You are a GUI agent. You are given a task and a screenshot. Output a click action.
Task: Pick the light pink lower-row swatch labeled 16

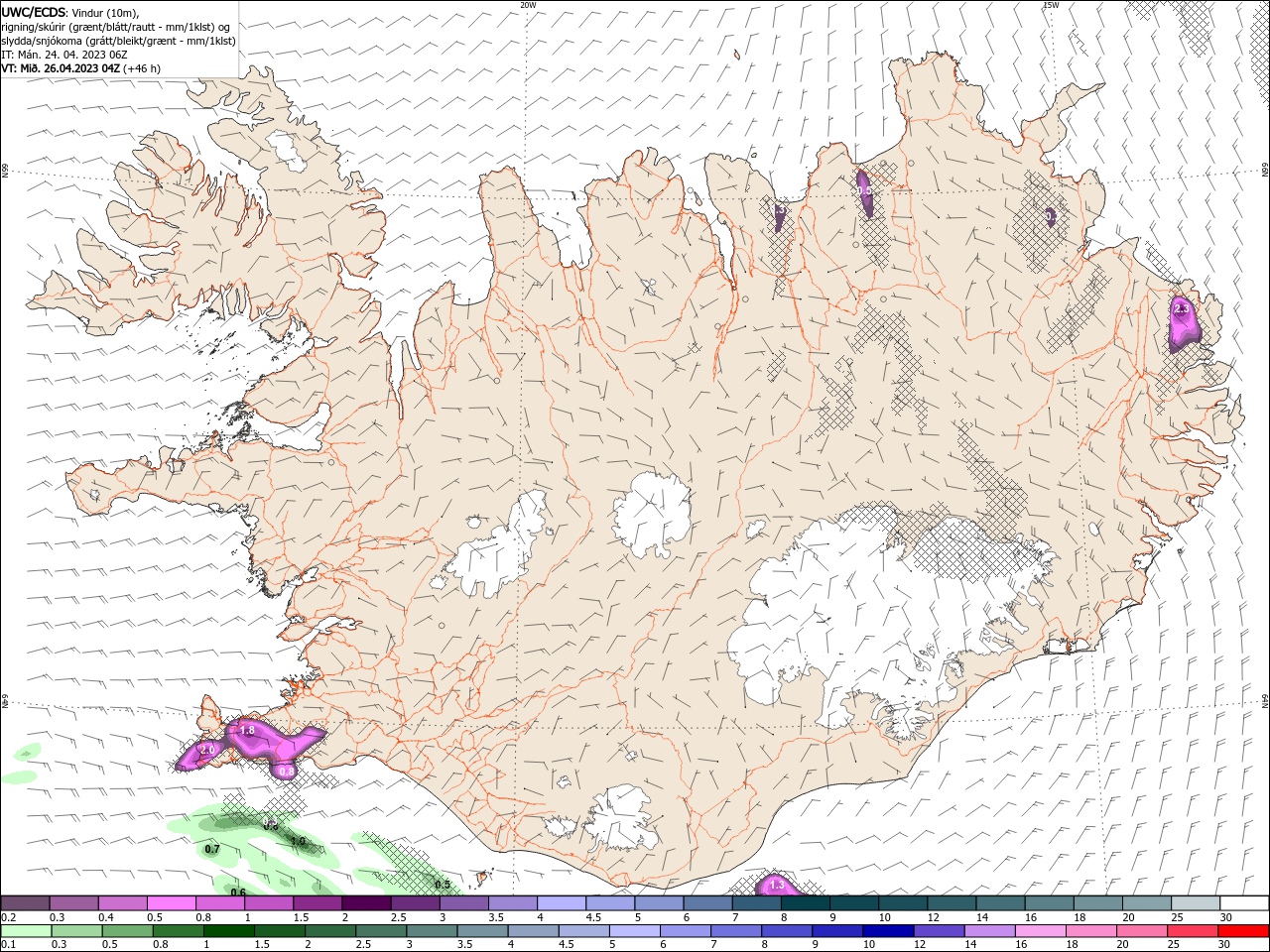1039,931
